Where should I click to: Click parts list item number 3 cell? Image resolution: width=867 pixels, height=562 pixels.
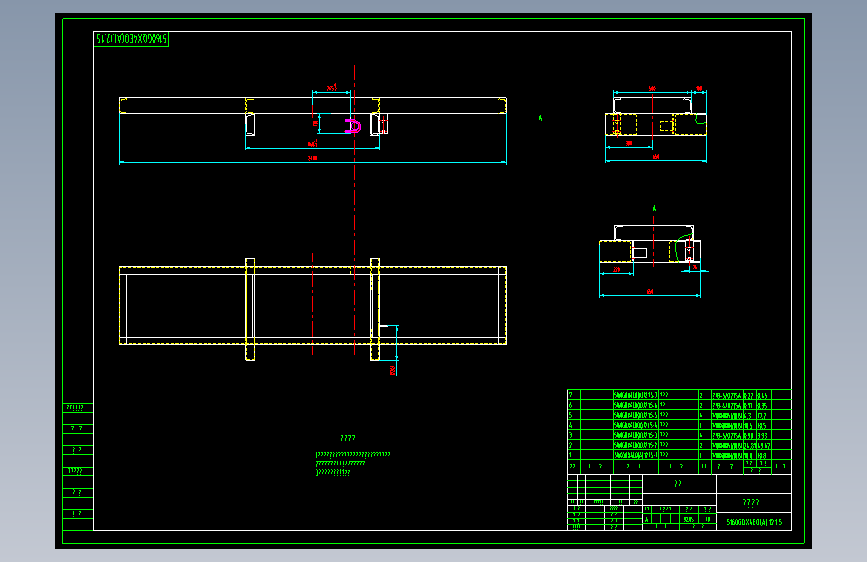click(574, 435)
